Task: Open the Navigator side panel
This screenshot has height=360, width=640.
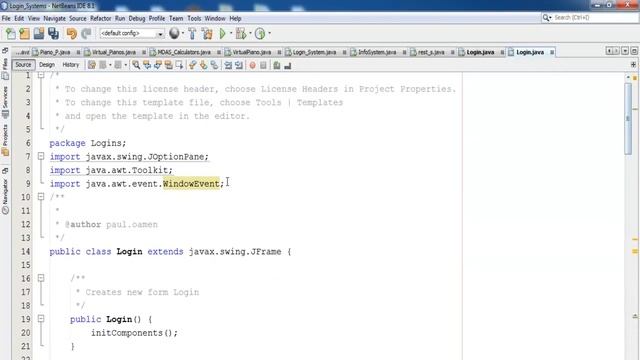Action: 5,196
